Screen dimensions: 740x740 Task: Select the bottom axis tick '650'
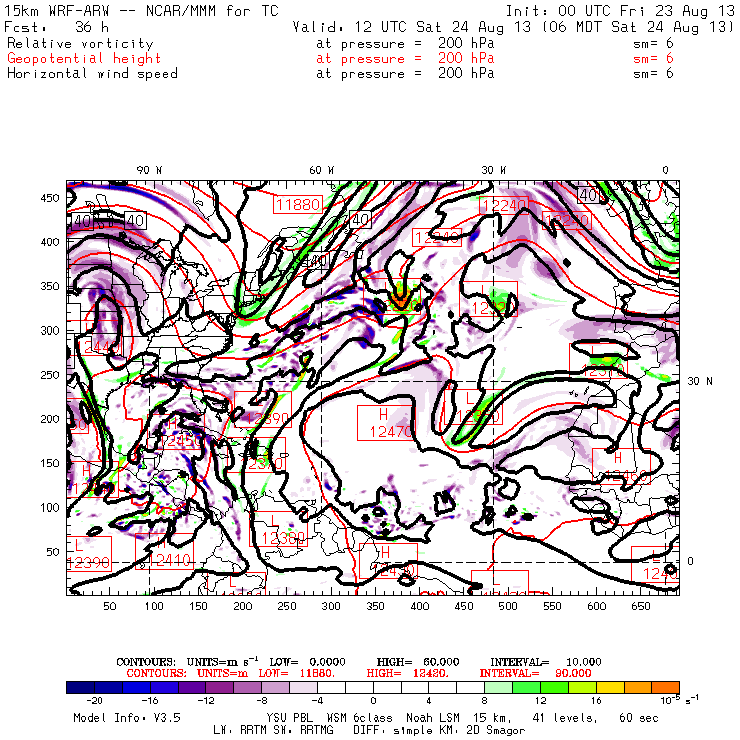(x=641, y=606)
